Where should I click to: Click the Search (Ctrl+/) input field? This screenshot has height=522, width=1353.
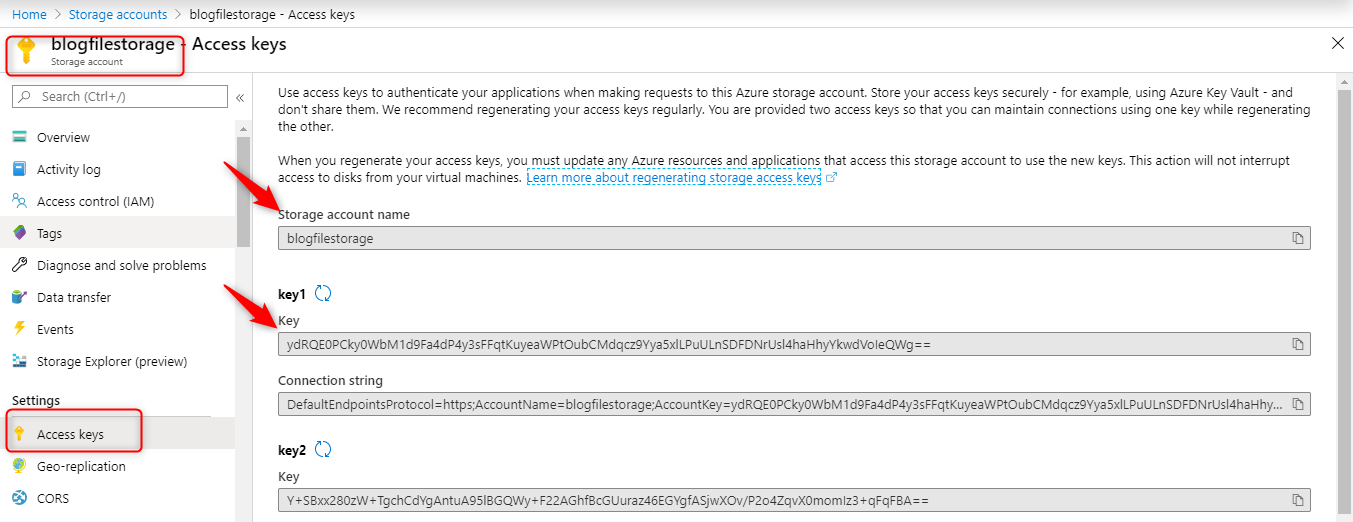click(120, 97)
